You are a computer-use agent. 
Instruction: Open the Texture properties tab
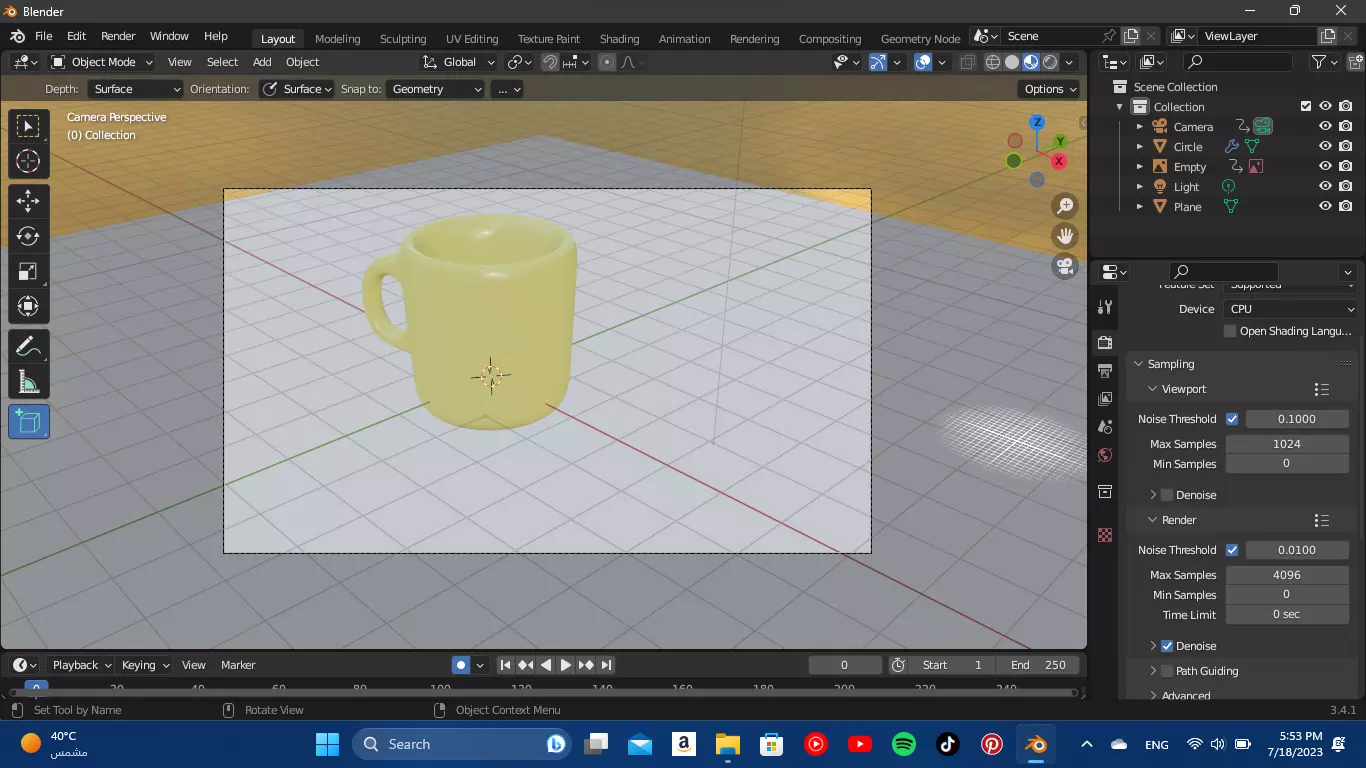tap(1105, 535)
